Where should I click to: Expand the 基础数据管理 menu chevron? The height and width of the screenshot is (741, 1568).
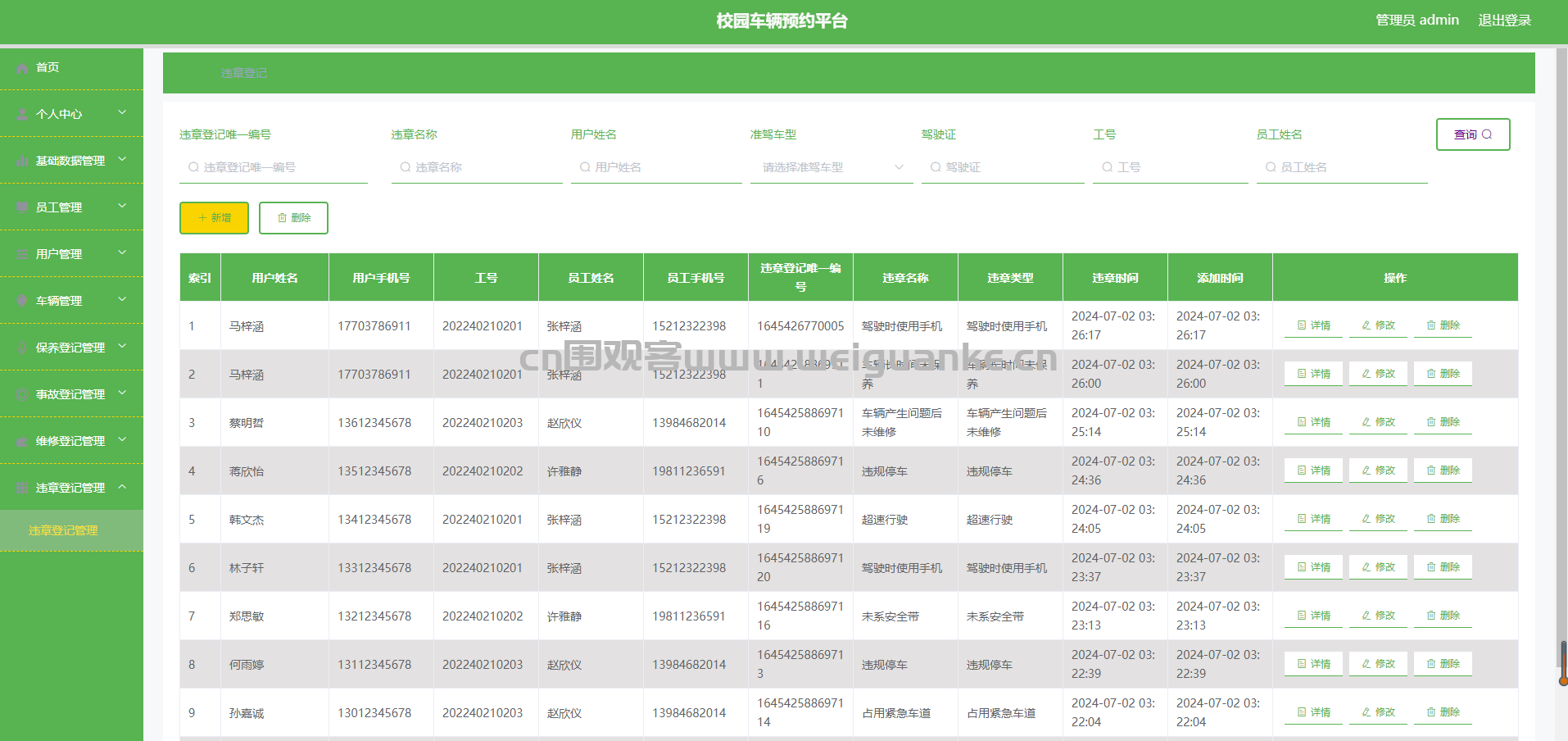click(x=122, y=159)
